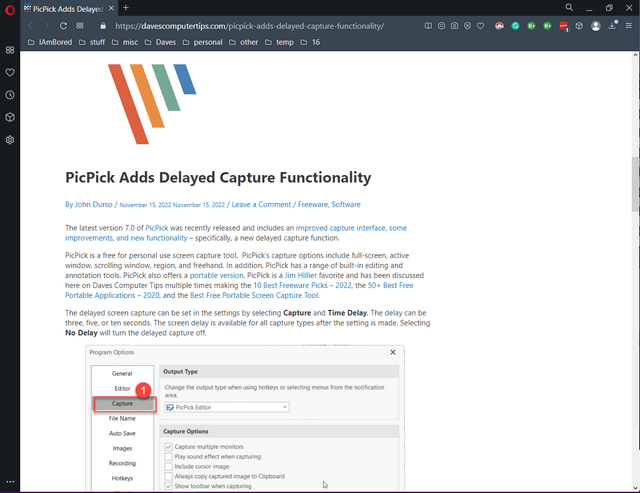This screenshot has width=640, height=493.
Task: Open the portable version link
Action: coord(216,275)
